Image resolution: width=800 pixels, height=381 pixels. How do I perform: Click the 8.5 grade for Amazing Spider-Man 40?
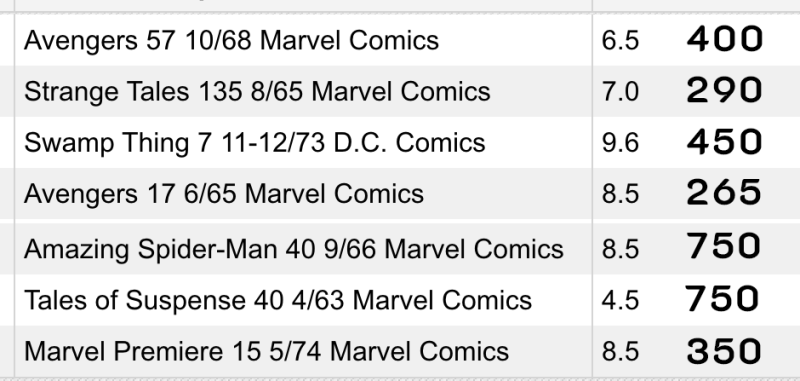click(x=620, y=249)
